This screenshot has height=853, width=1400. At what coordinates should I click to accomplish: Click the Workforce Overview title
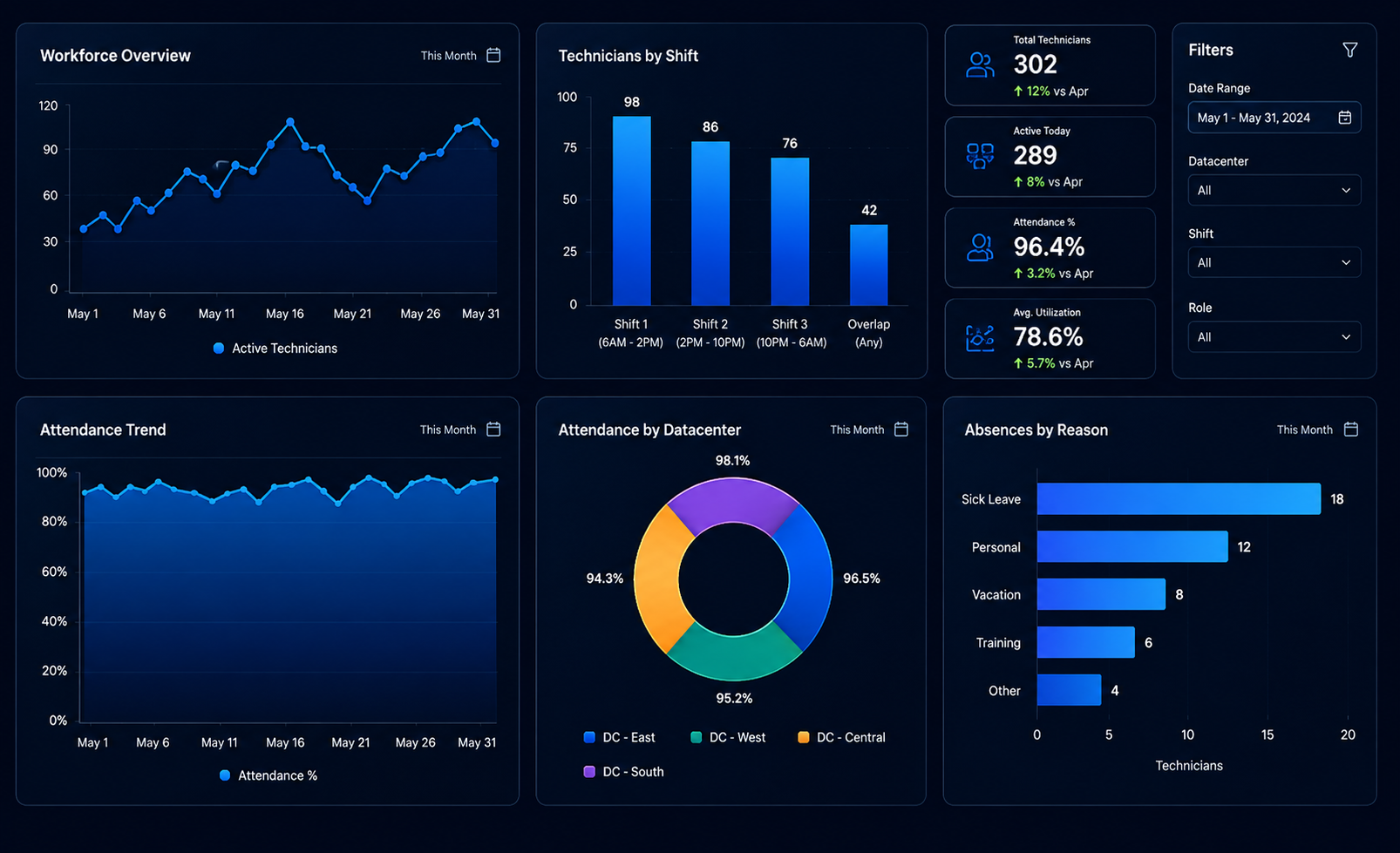[x=115, y=56]
